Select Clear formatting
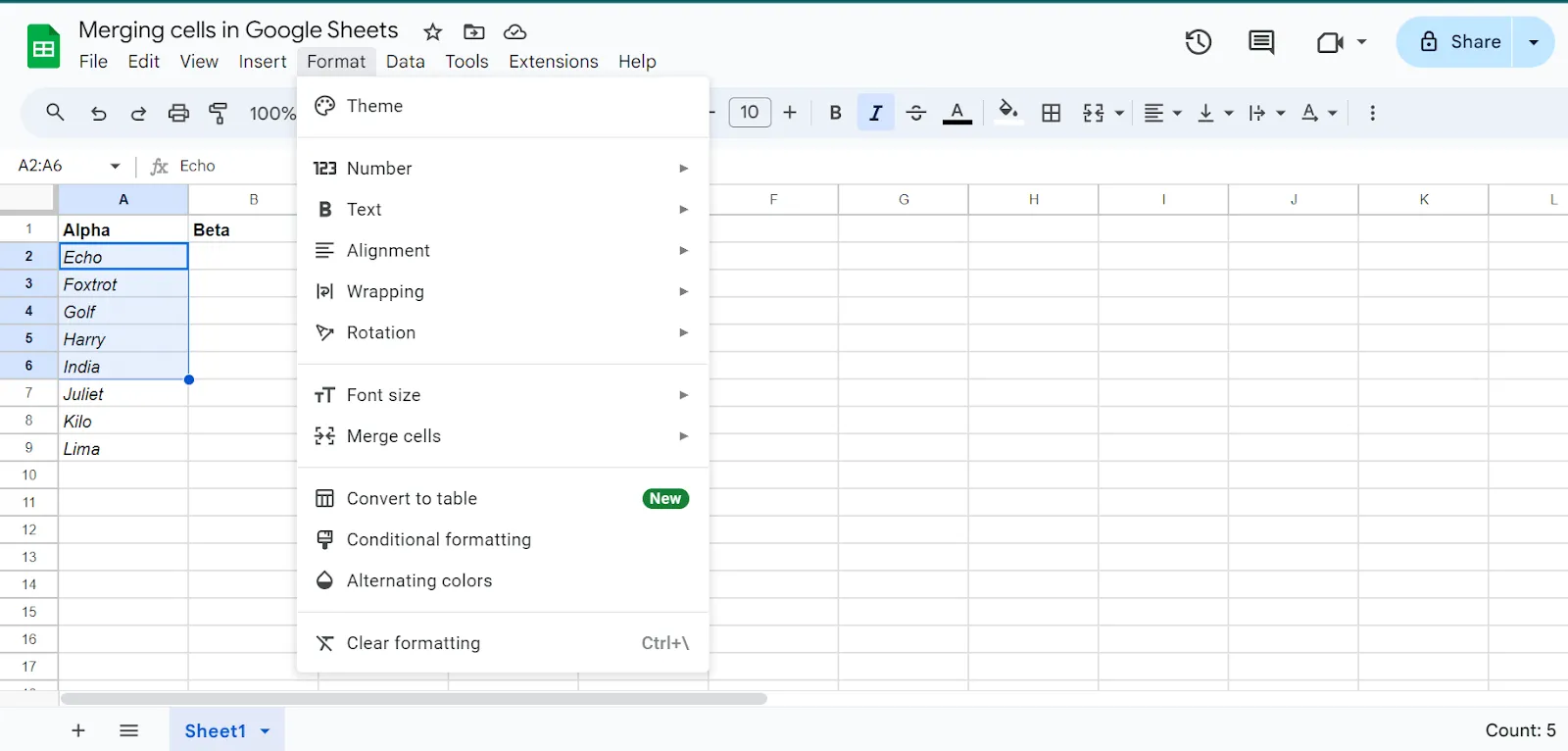Image resolution: width=1568 pixels, height=751 pixels. (x=503, y=643)
